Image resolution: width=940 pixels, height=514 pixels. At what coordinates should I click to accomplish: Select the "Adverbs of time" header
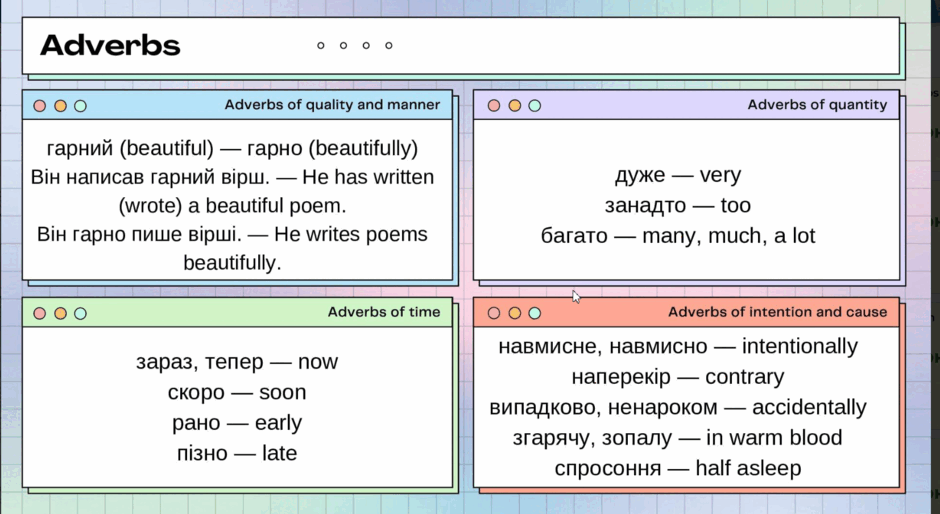coord(384,312)
